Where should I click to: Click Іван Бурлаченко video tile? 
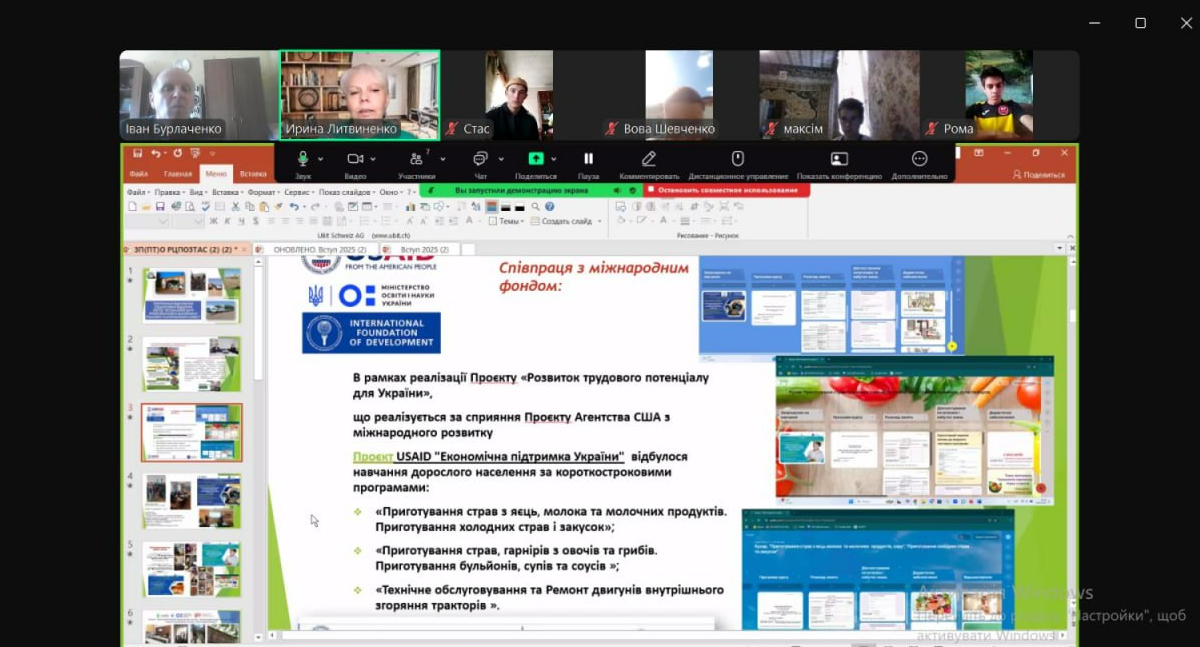[199, 95]
